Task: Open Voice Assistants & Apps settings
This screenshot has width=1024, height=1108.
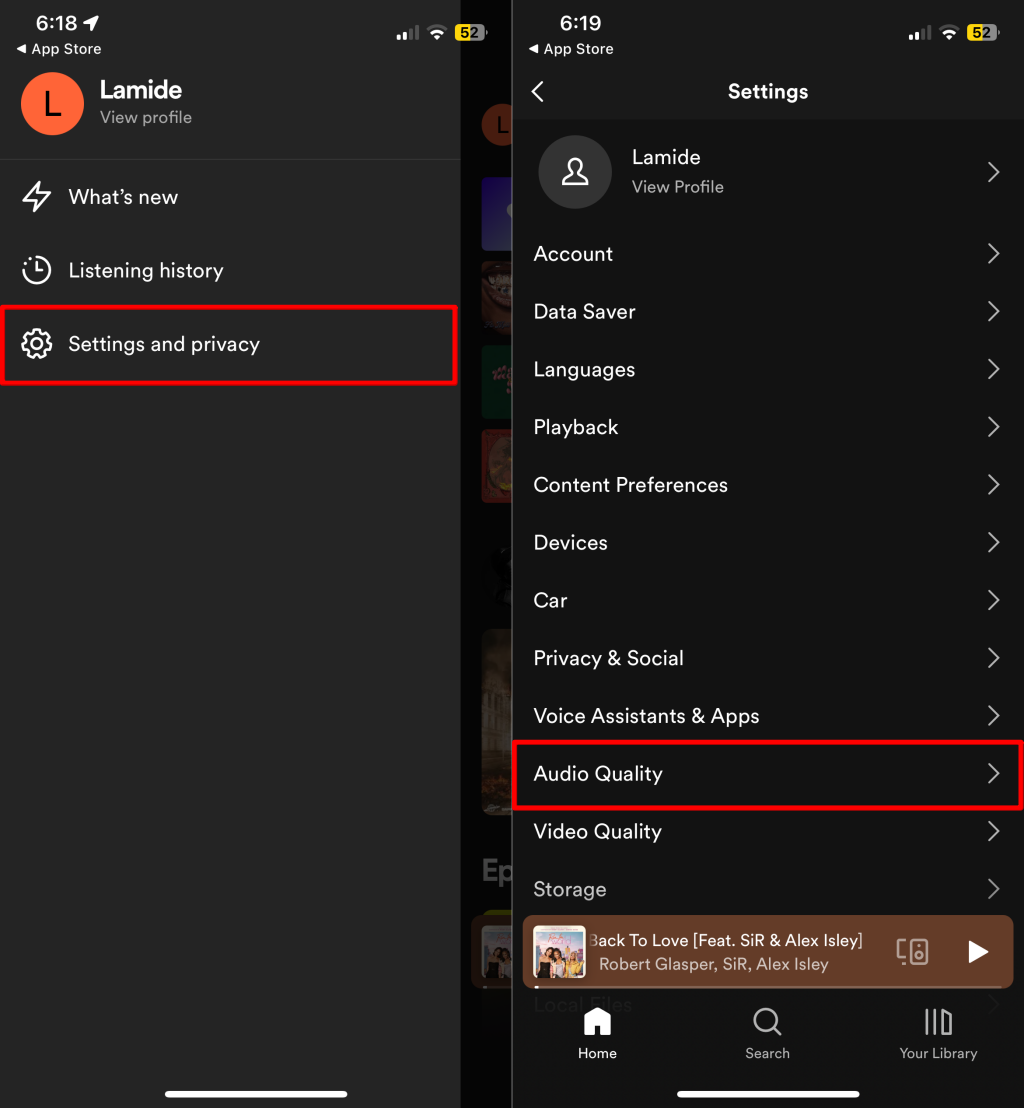Action: [x=767, y=716]
